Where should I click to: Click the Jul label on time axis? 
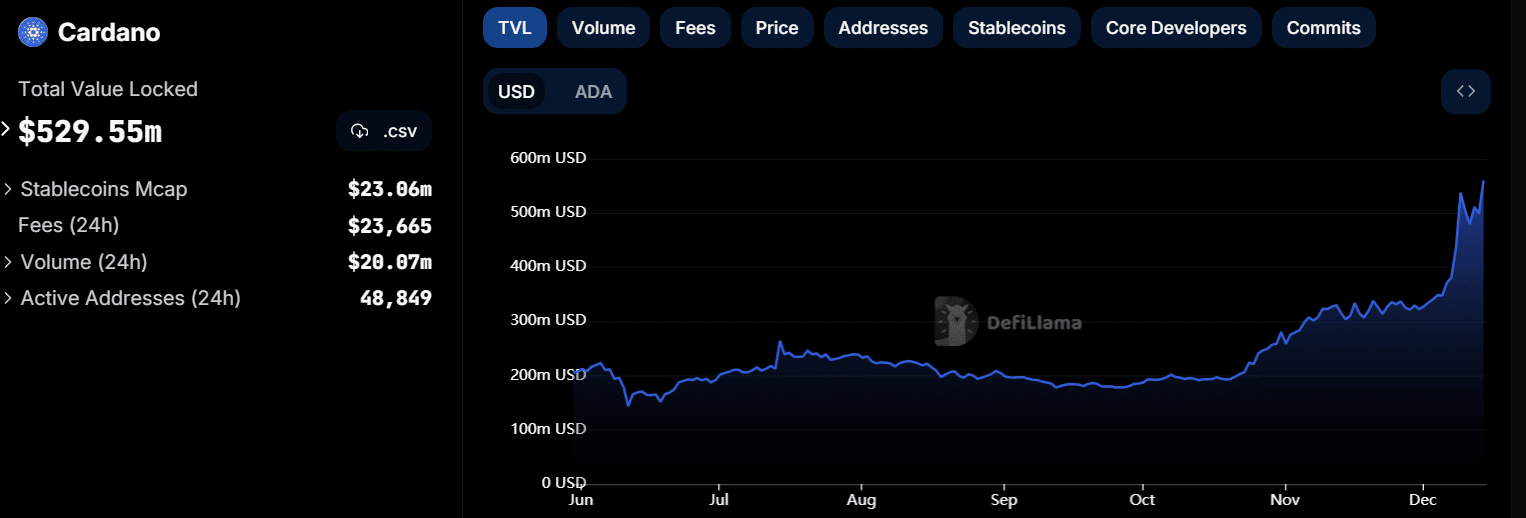[x=717, y=500]
